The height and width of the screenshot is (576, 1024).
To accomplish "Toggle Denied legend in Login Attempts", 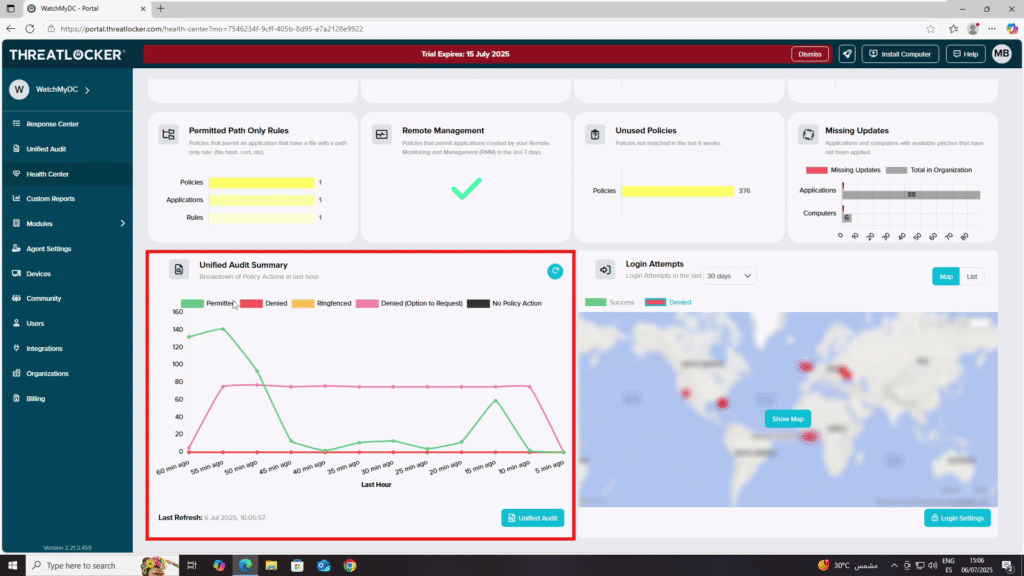I will point(667,302).
